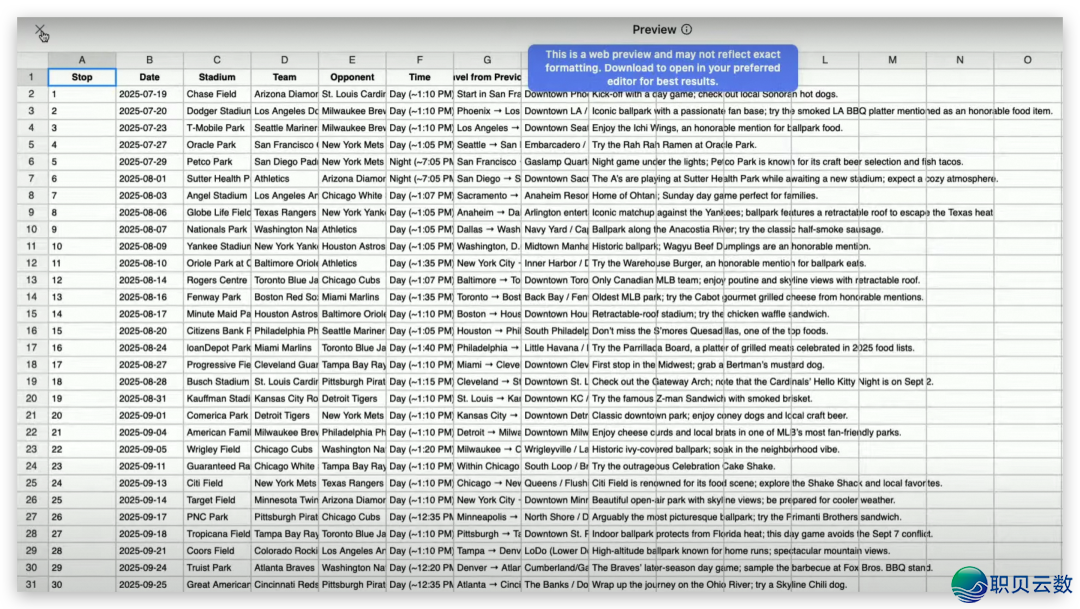Select row number 20 header
The image size is (1080, 609).
(x=32, y=398)
